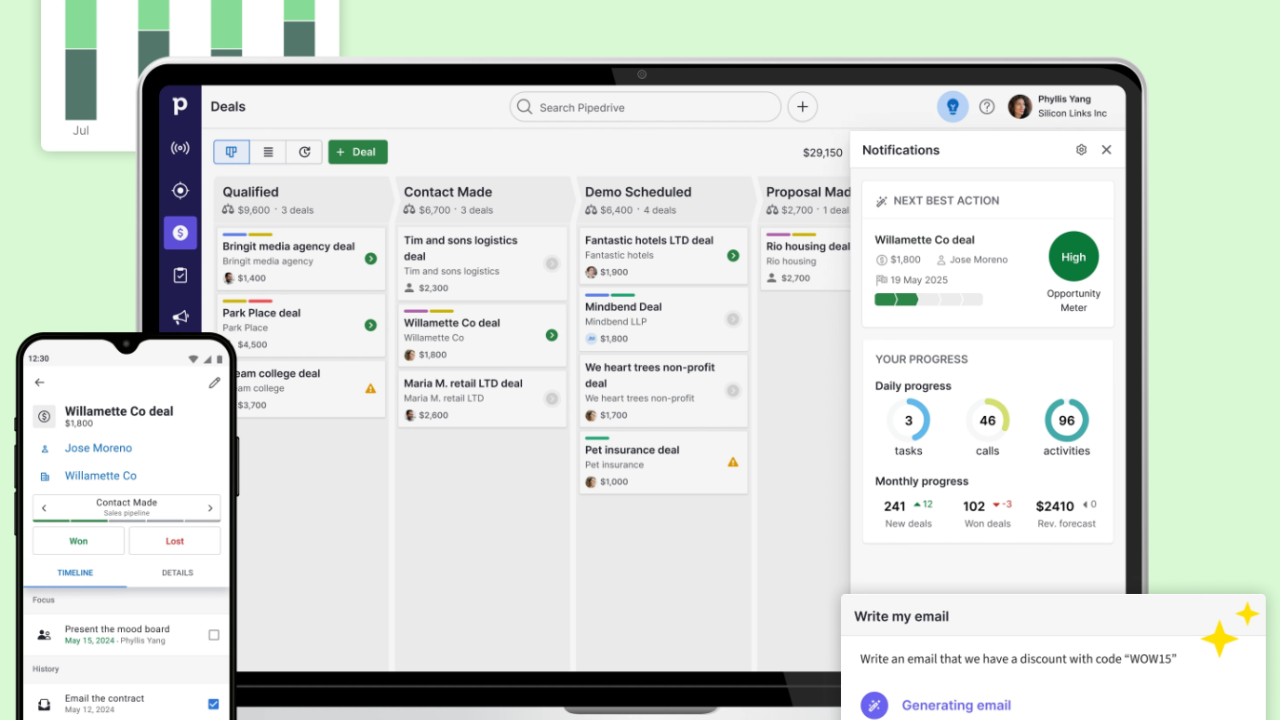Image resolution: width=1280 pixels, height=720 pixels.
Task: Click the High Opportunity Meter badge
Action: (1073, 257)
